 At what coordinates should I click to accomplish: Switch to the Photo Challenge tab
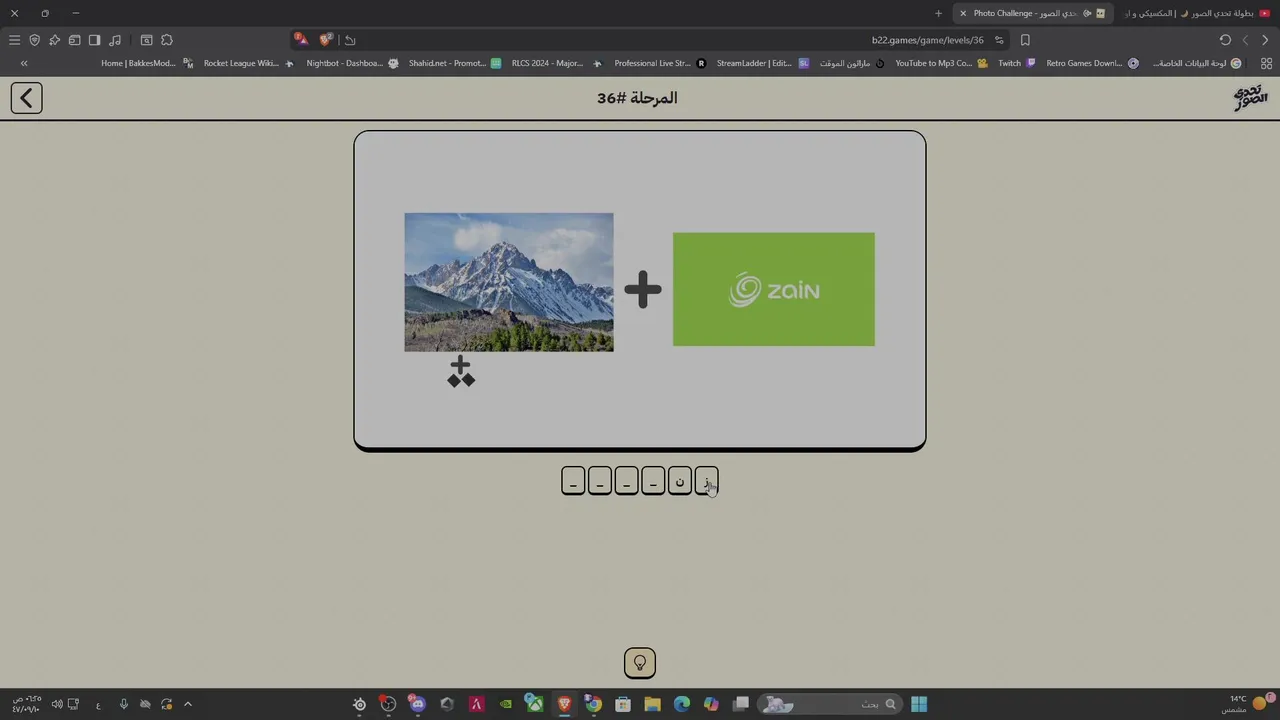1034,13
